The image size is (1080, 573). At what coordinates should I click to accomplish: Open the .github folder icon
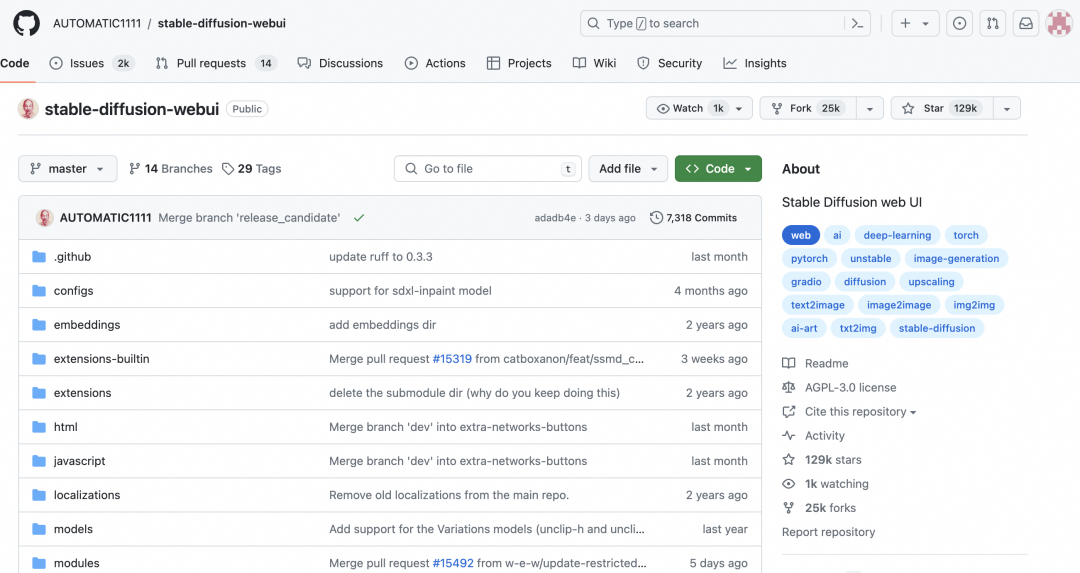coord(39,257)
